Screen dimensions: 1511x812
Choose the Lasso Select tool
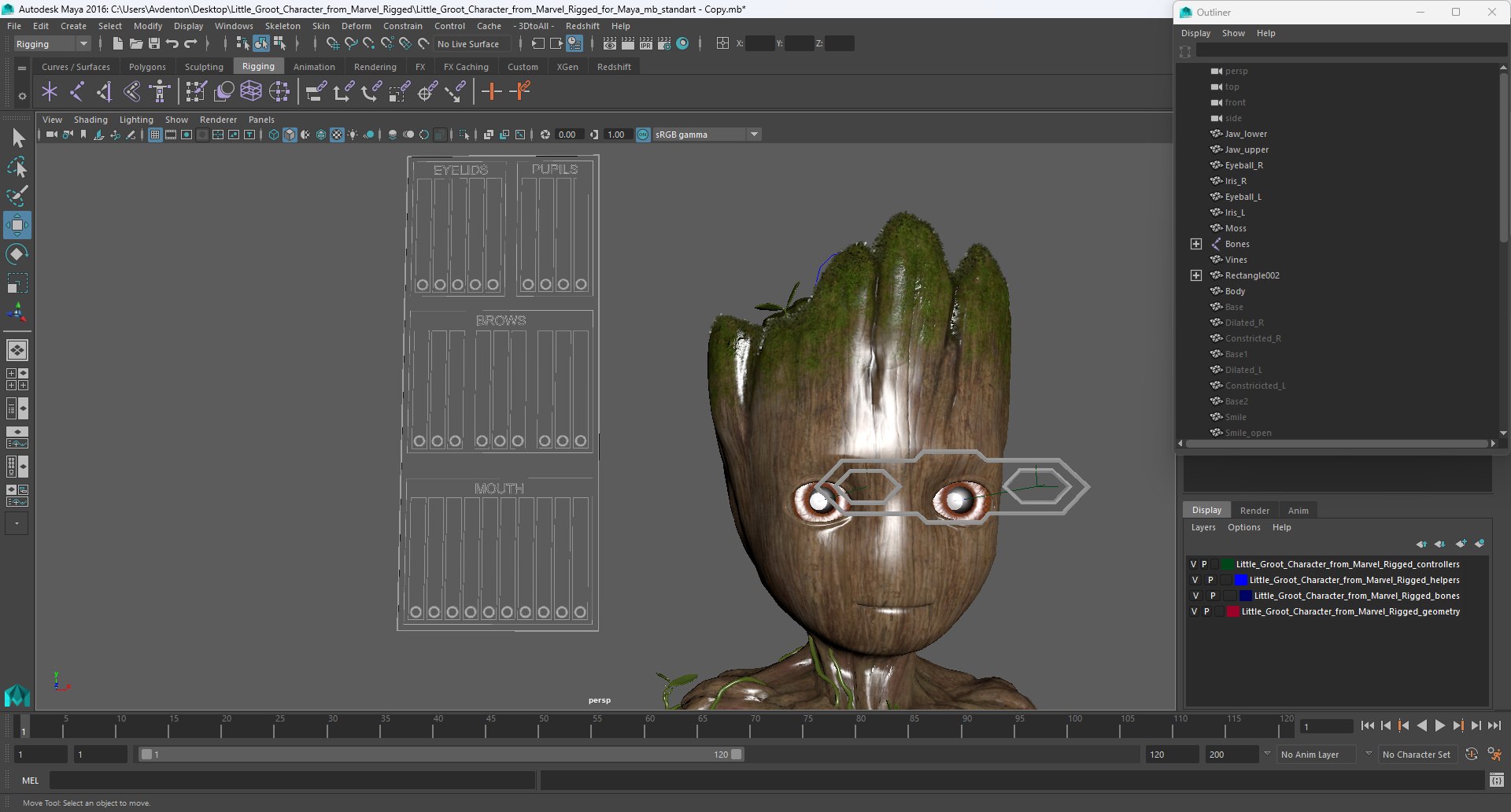tap(17, 168)
